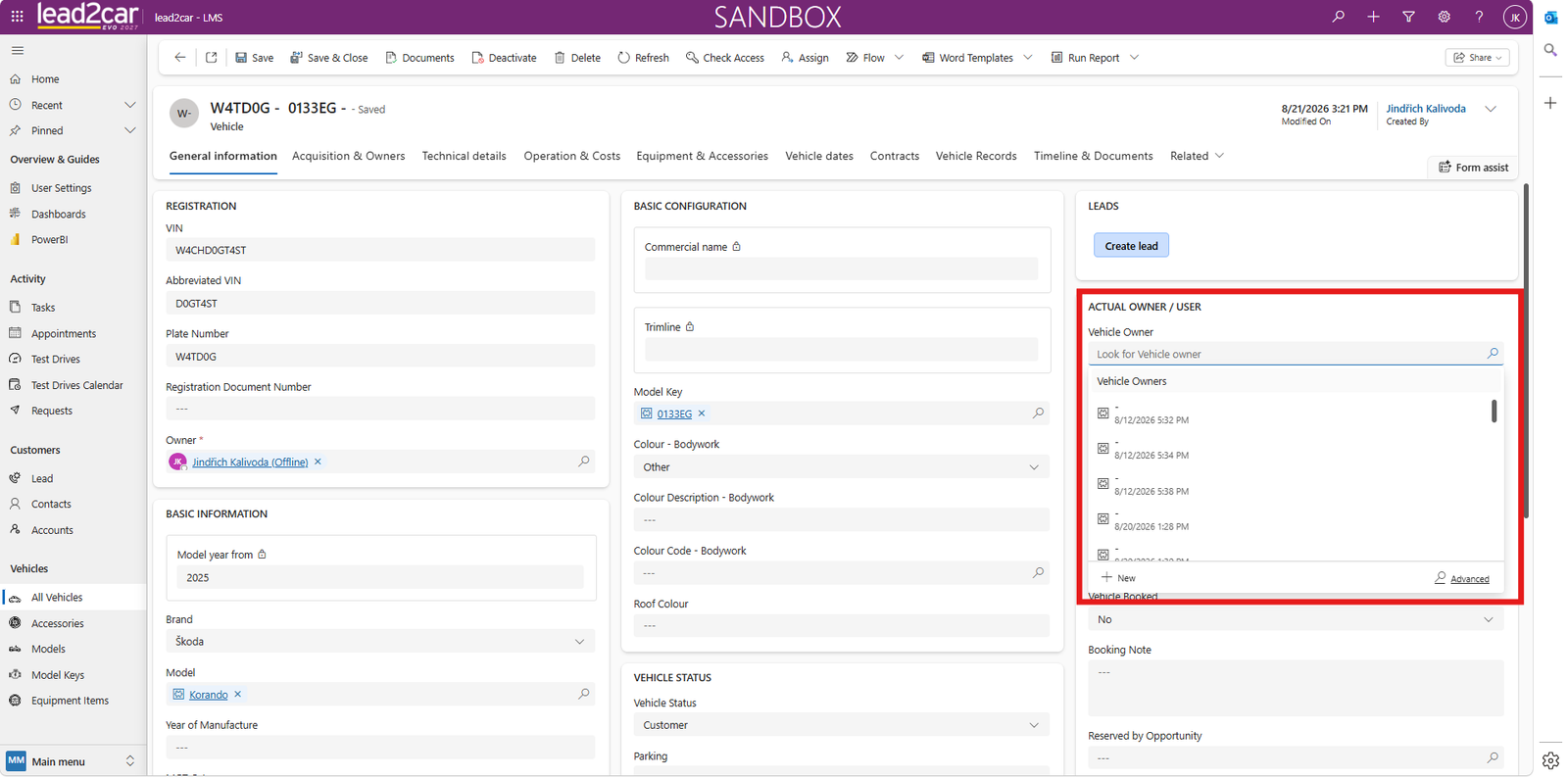Expand the Flow dropdown chevron
The image size is (1568, 778).
899,58
